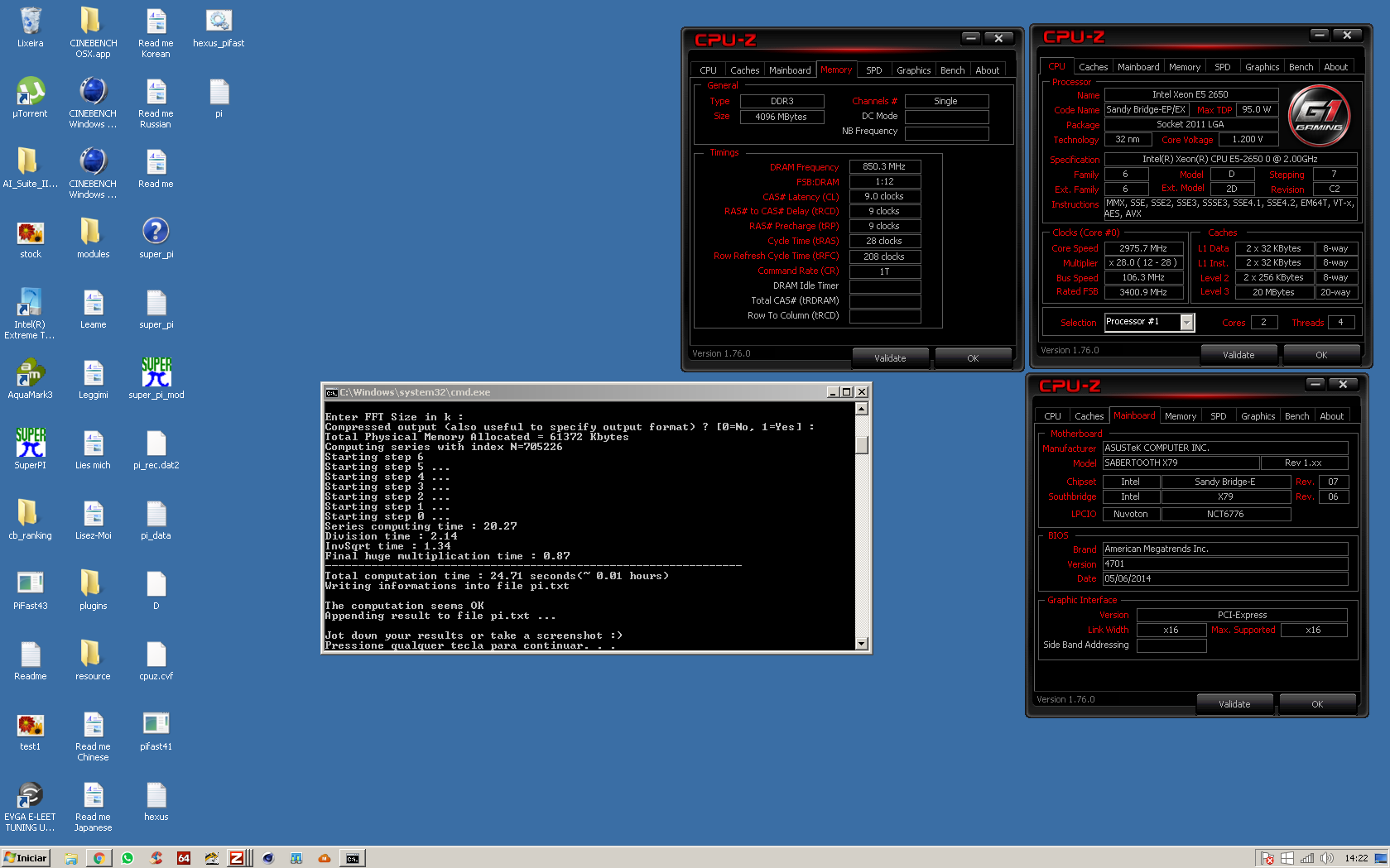This screenshot has height=868, width=1390.
Task: Click the Iniciar start button
Action: point(26,858)
